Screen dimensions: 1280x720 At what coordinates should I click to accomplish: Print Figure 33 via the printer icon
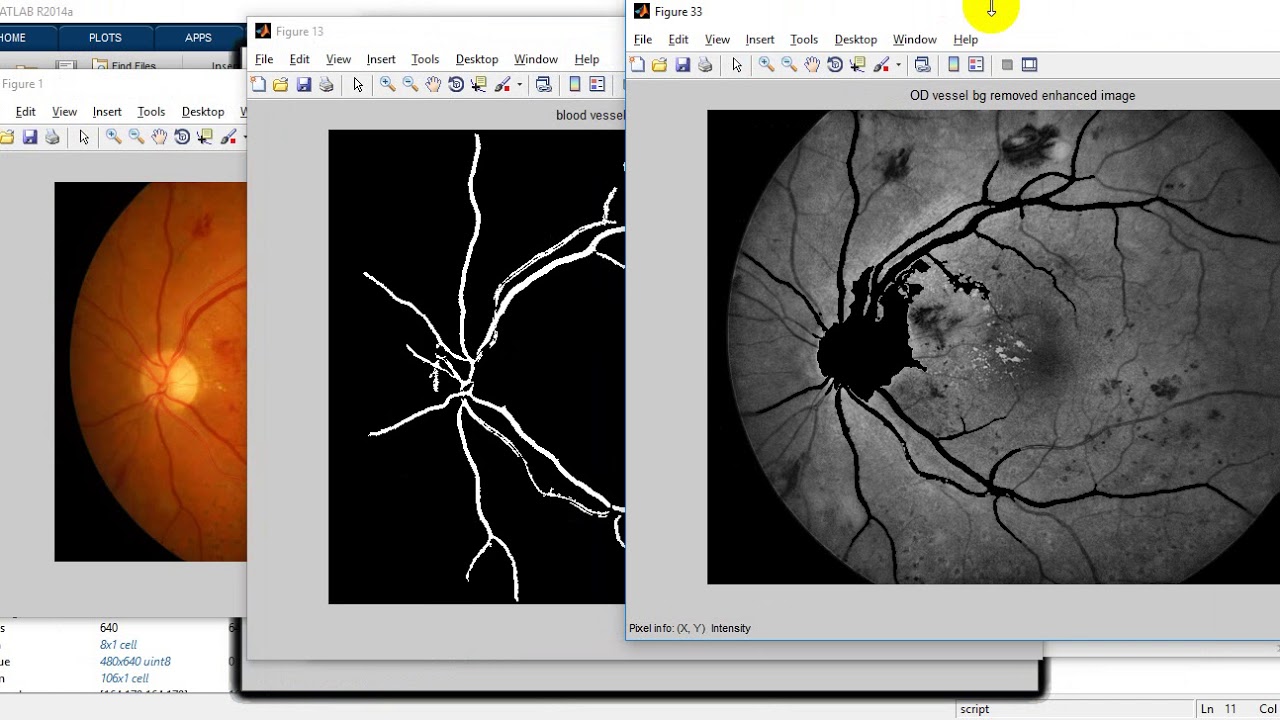pyautogui.click(x=705, y=65)
